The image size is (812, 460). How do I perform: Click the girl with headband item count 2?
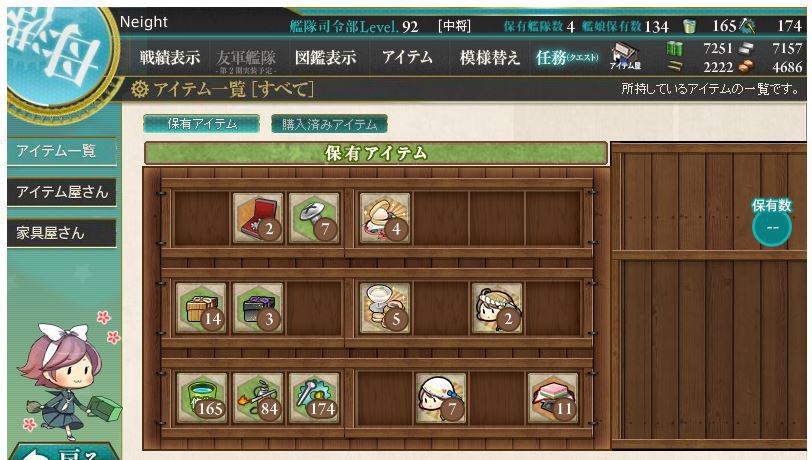click(497, 308)
